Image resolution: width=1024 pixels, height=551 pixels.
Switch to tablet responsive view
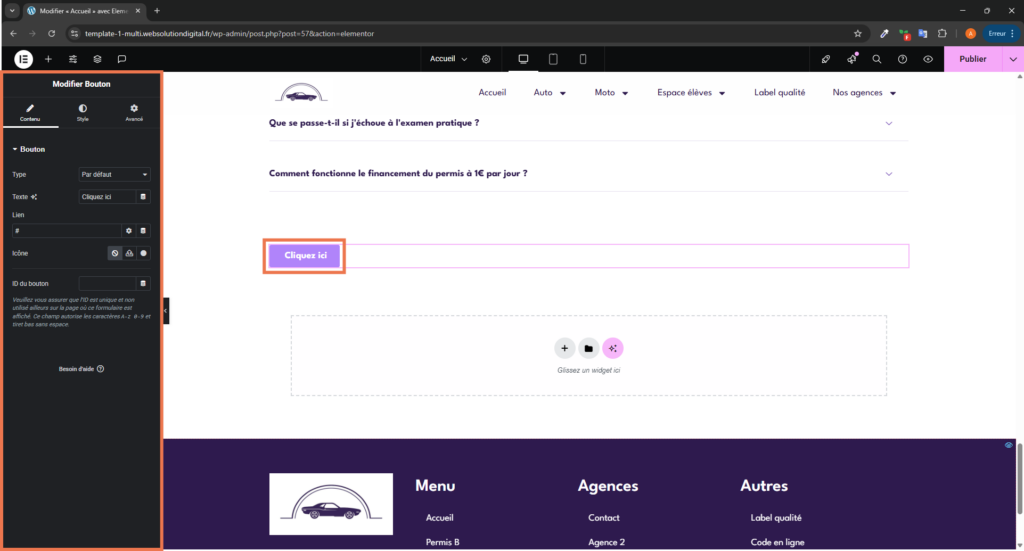[553, 59]
